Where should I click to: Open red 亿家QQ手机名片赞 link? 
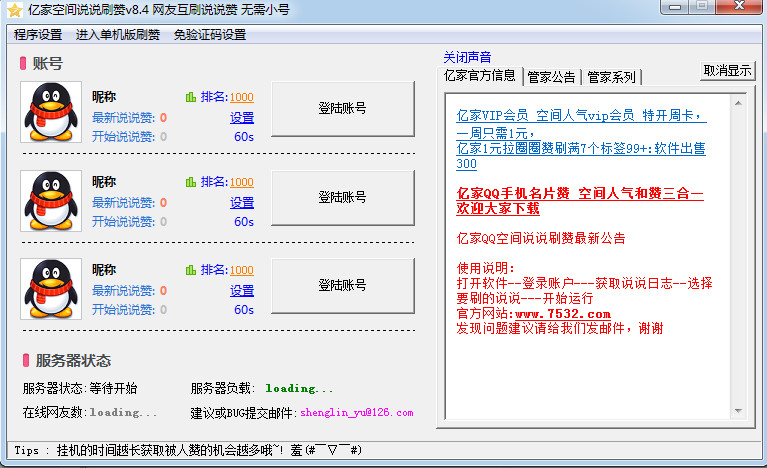580,201
